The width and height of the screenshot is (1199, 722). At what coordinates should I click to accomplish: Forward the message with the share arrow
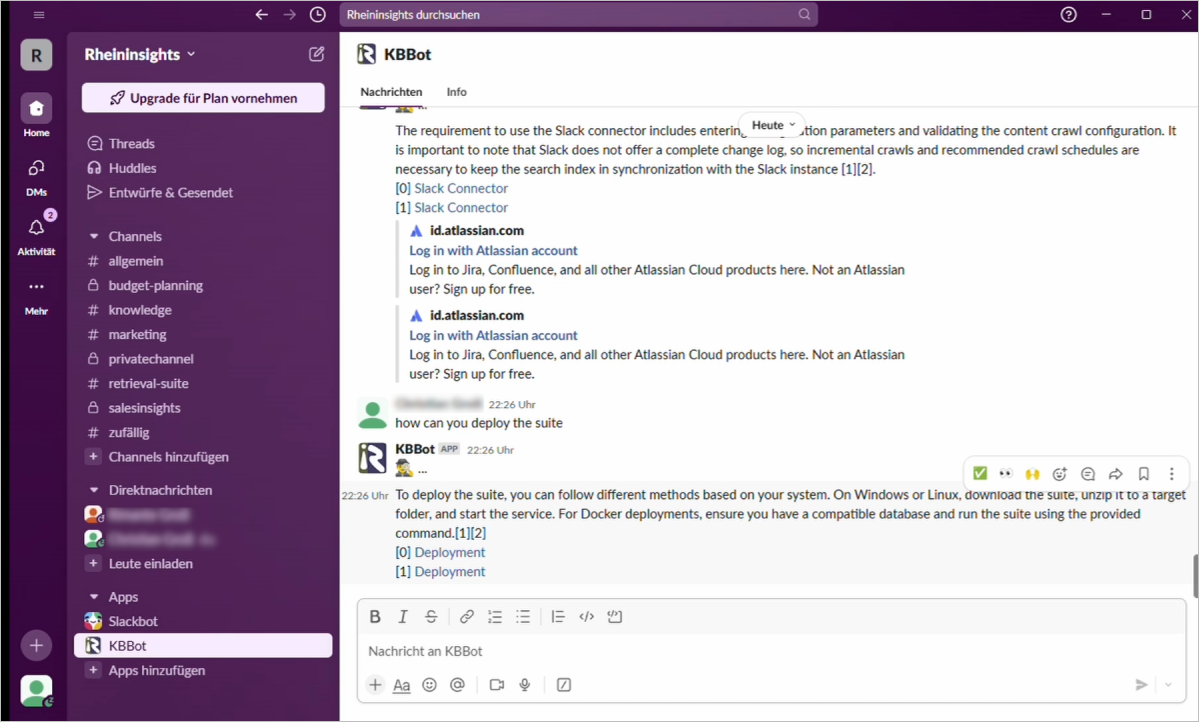click(x=1116, y=474)
